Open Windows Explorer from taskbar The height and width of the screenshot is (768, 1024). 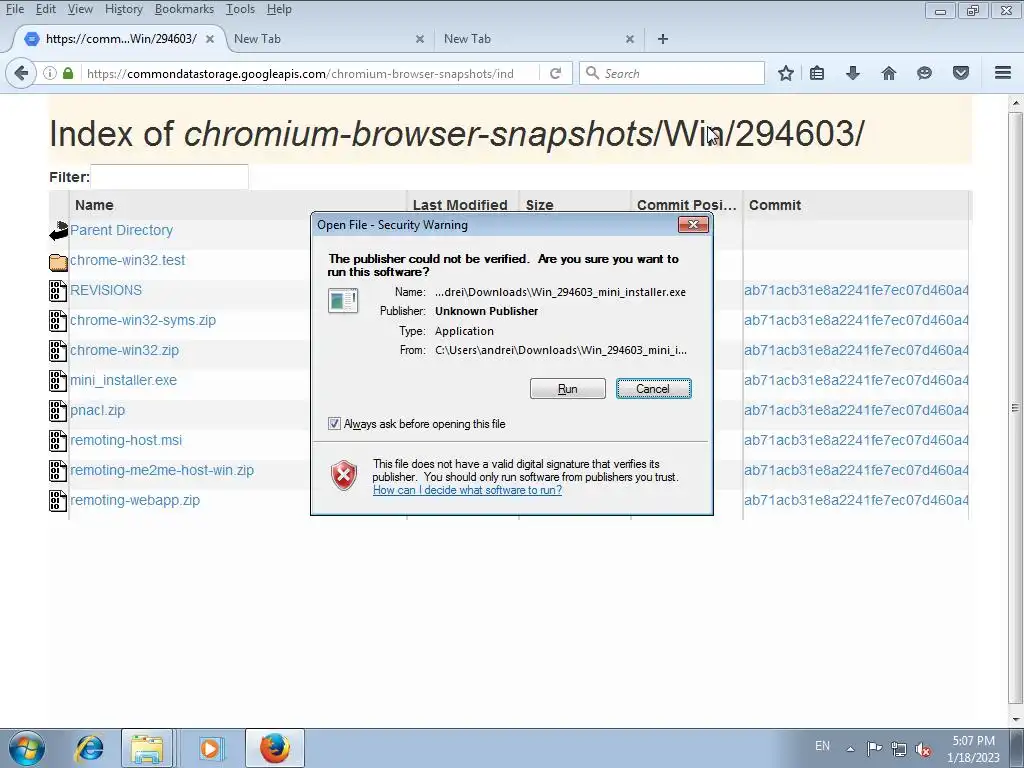click(x=147, y=748)
